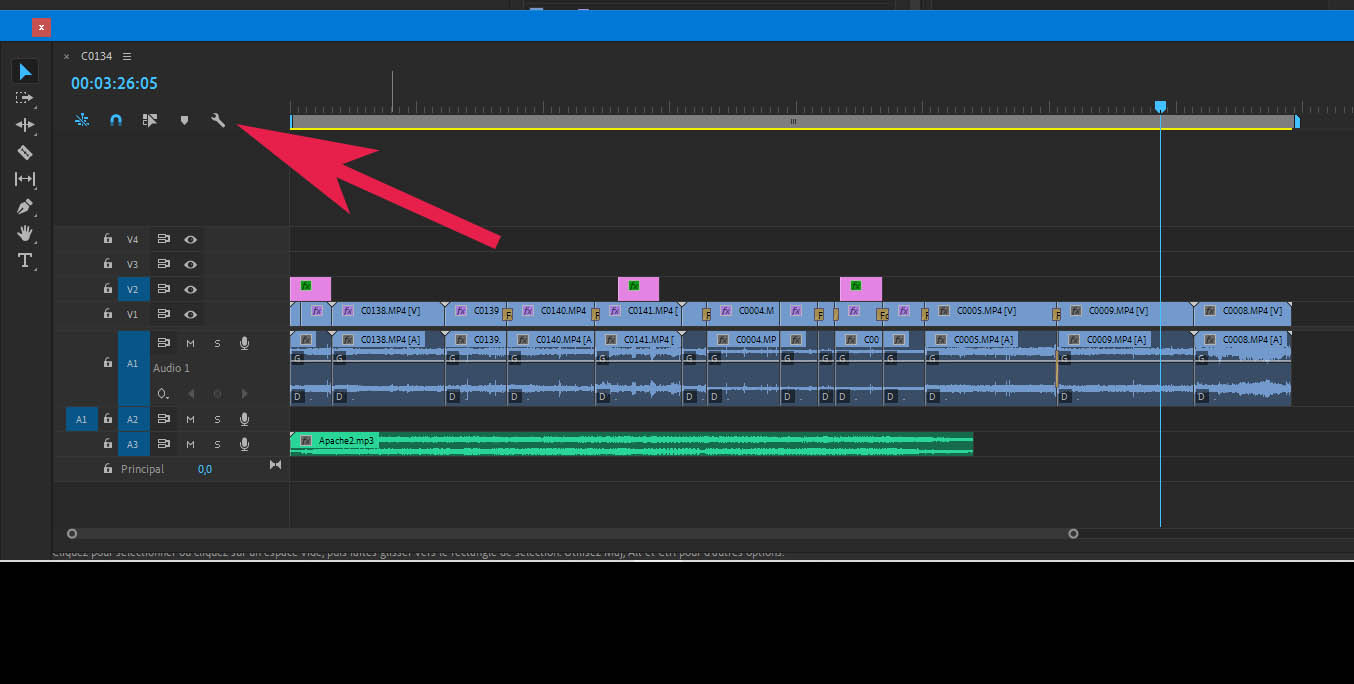1354x684 pixels.
Task: Toggle the A2 track target
Action: click(133, 419)
